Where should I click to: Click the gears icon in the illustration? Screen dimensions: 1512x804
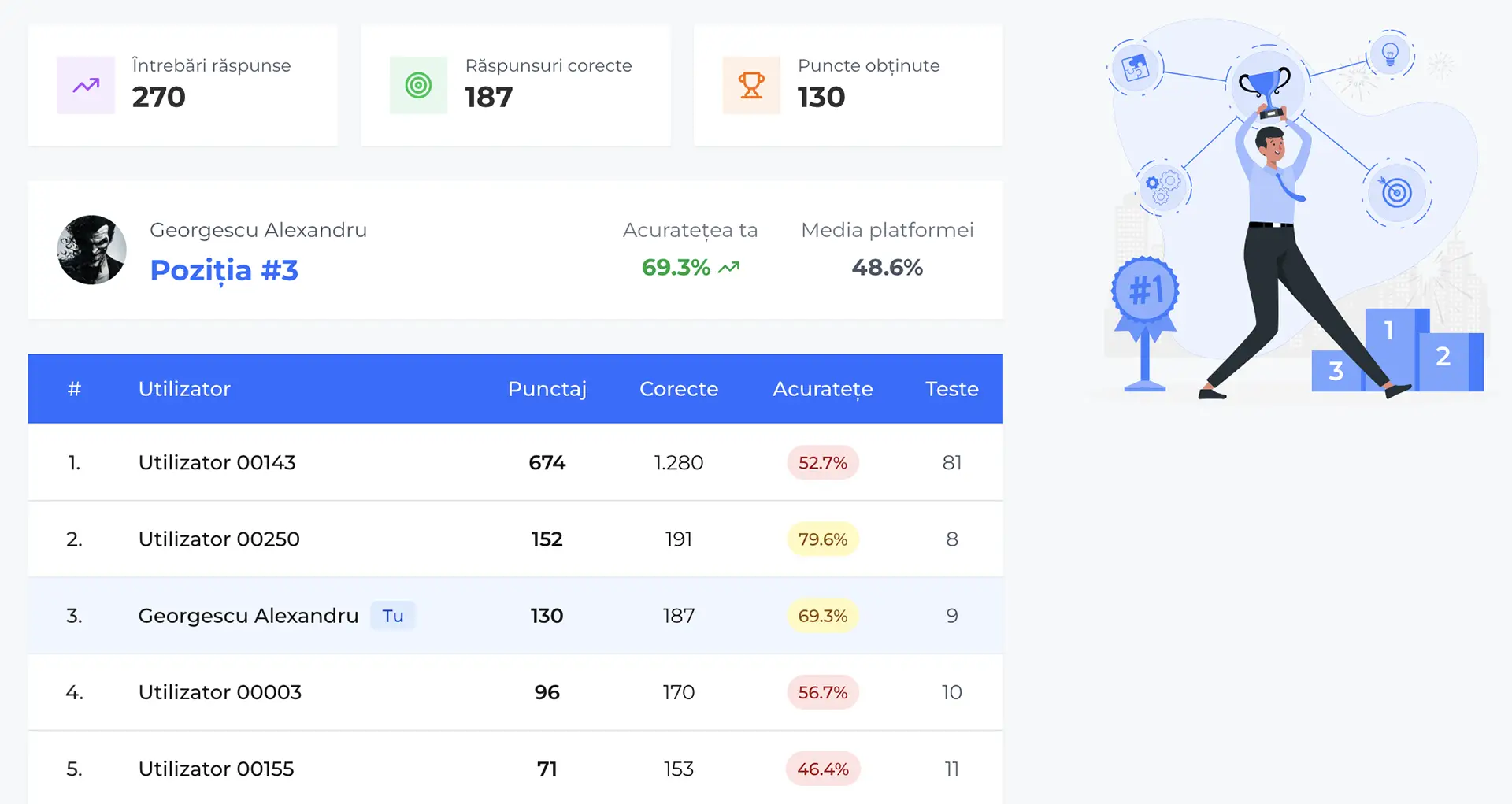(1164, 187)
